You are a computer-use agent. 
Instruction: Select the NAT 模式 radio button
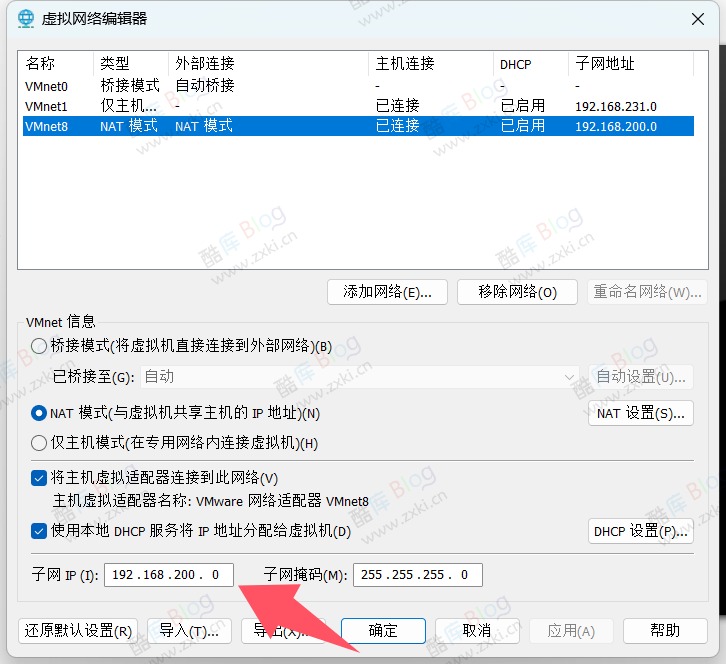coord(39,413)
